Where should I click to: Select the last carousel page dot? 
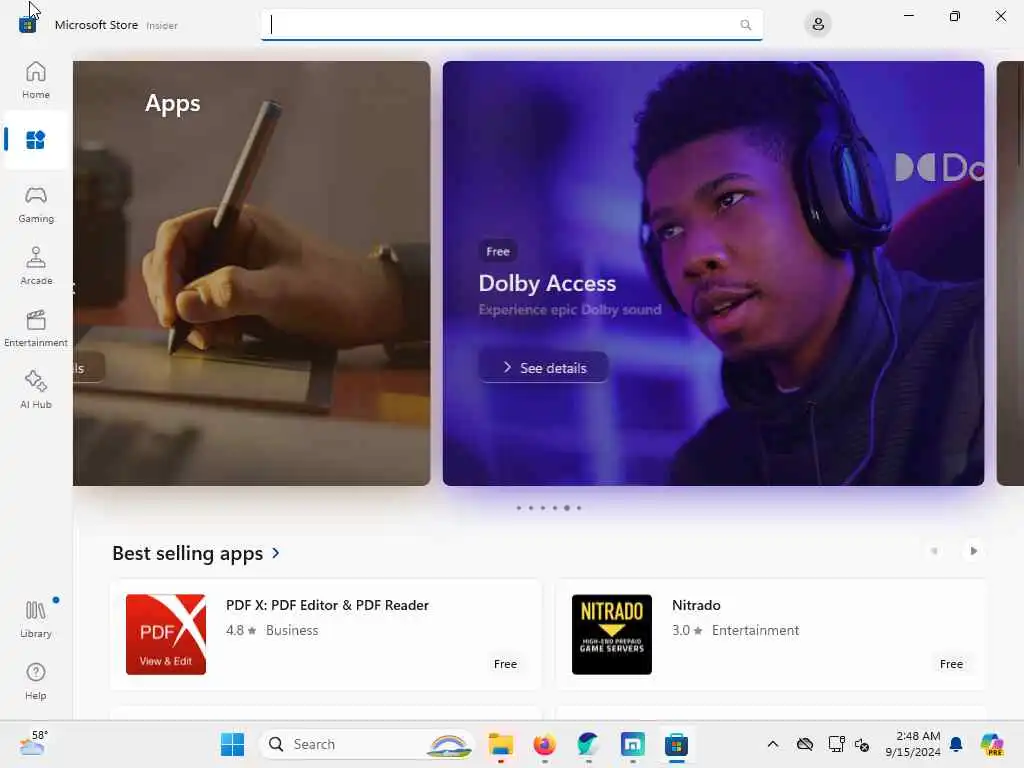(x=579, y=507)
